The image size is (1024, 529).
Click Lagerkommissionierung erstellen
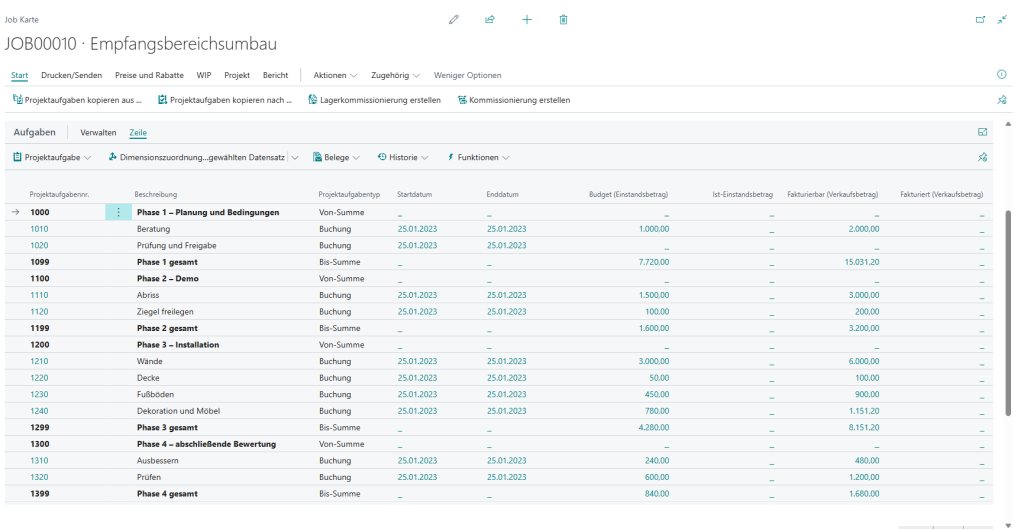(x=375, y=100)
